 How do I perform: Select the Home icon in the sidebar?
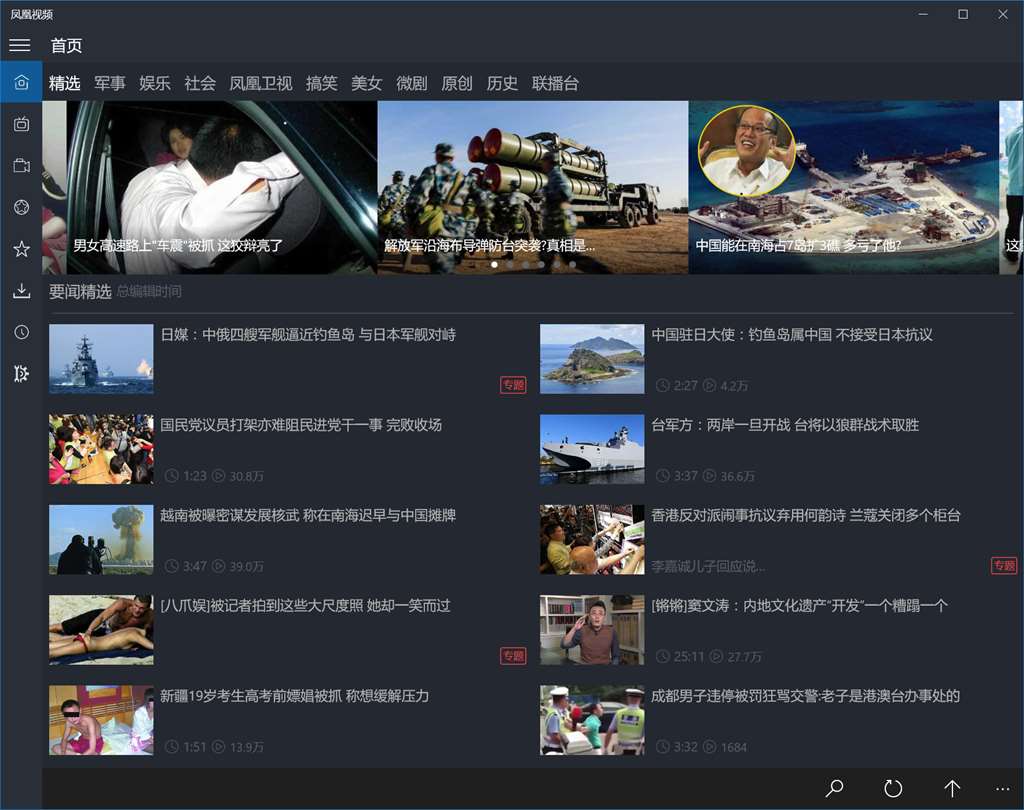[x=21, y=82]
